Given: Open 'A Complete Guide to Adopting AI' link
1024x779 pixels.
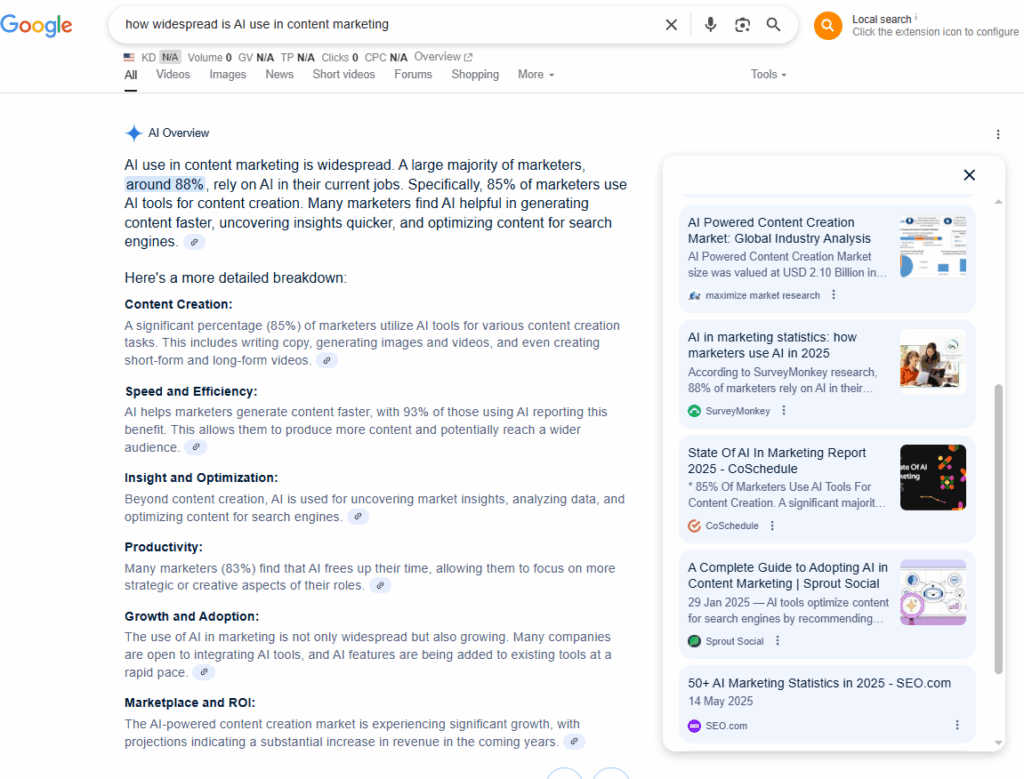Looking at the screenshot, I should pyautogui.click(x=788, y=576).
